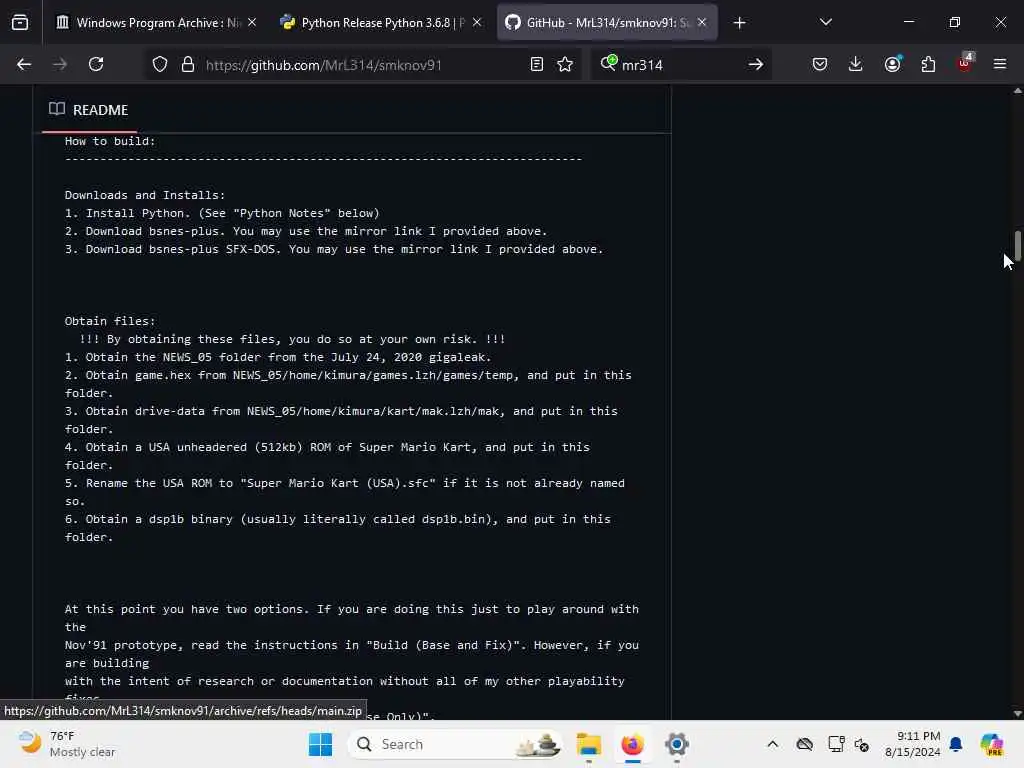Open uBlock Origin extension icon

tap(965, 63)
